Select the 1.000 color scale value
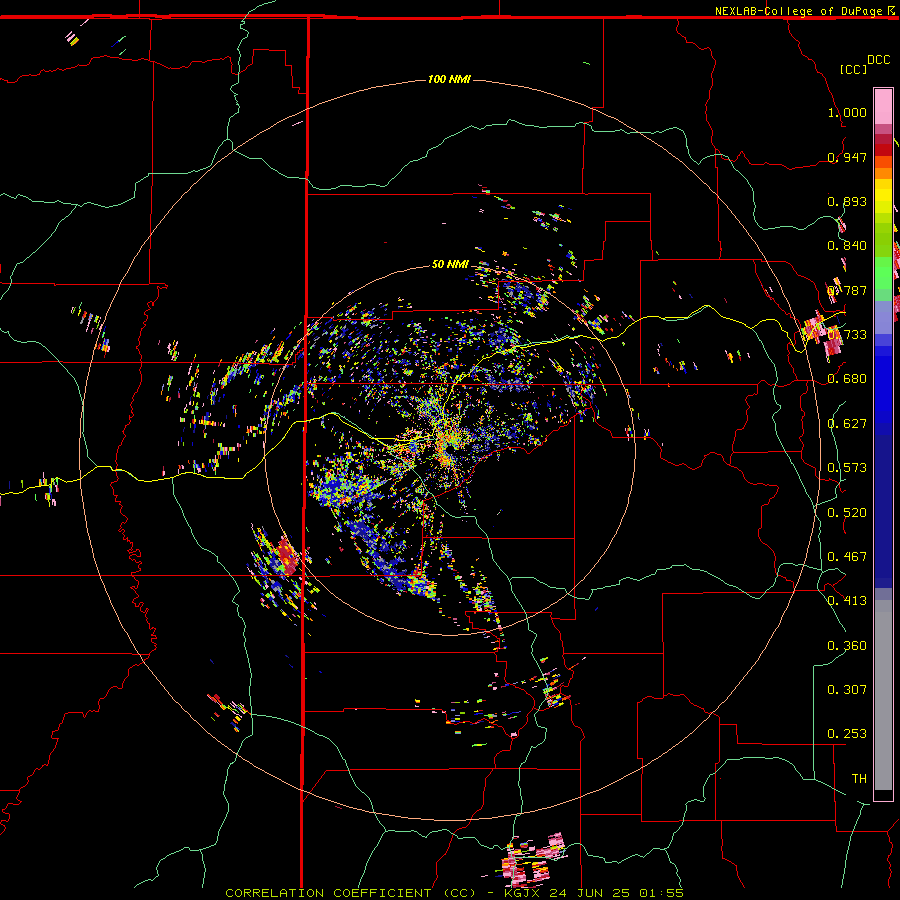The width and height of the screenshot is (900, 900). (x=847, y=112)
